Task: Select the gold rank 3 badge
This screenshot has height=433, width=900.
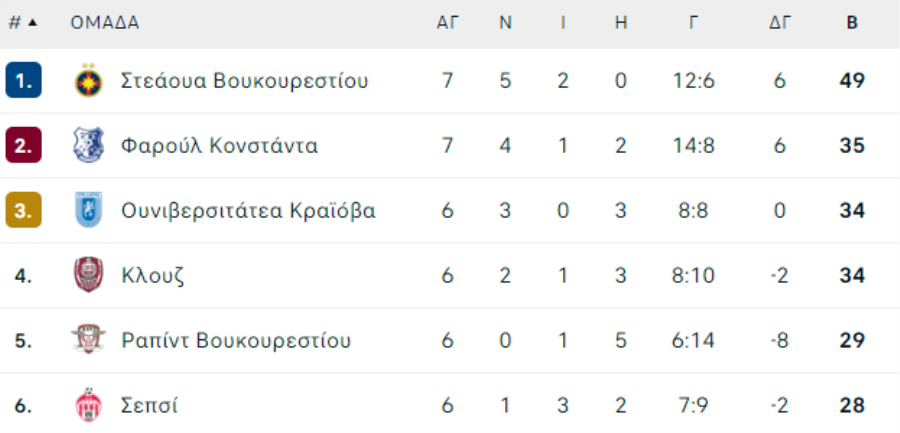Action: point(24,210)
